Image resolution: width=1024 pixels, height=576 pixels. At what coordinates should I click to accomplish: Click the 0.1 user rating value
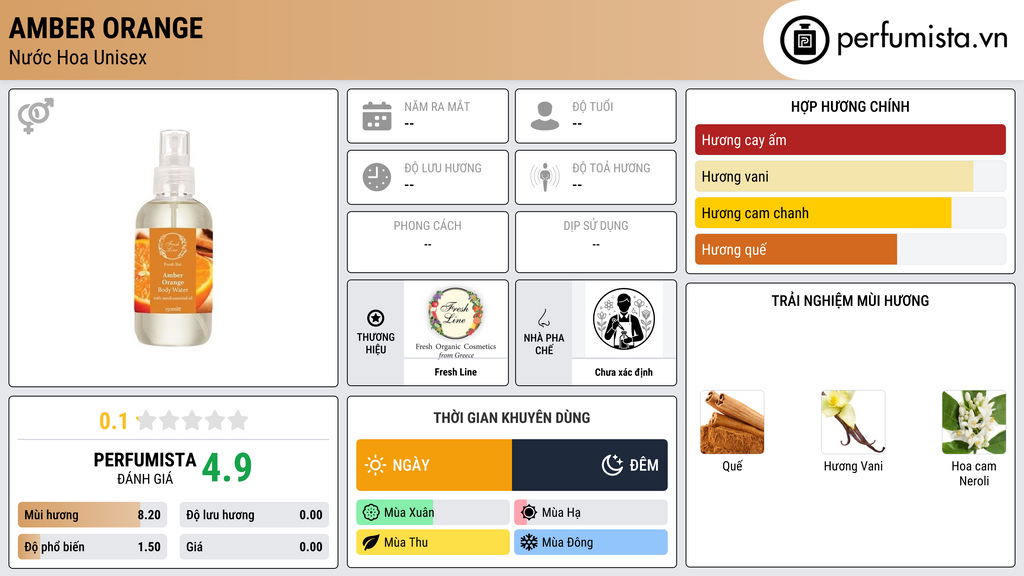point(114,421)
